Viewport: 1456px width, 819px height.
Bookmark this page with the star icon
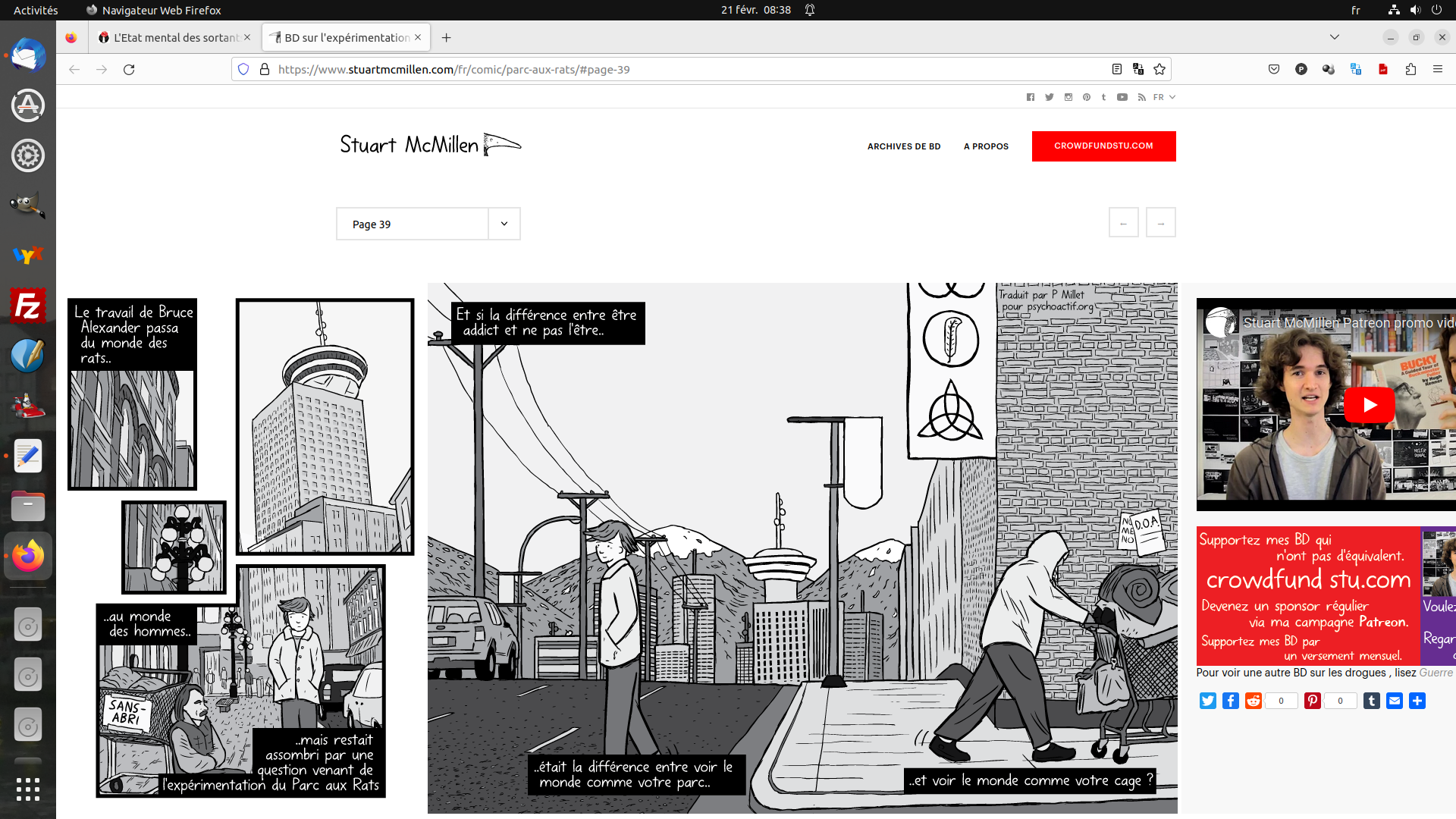(1159, 69)
